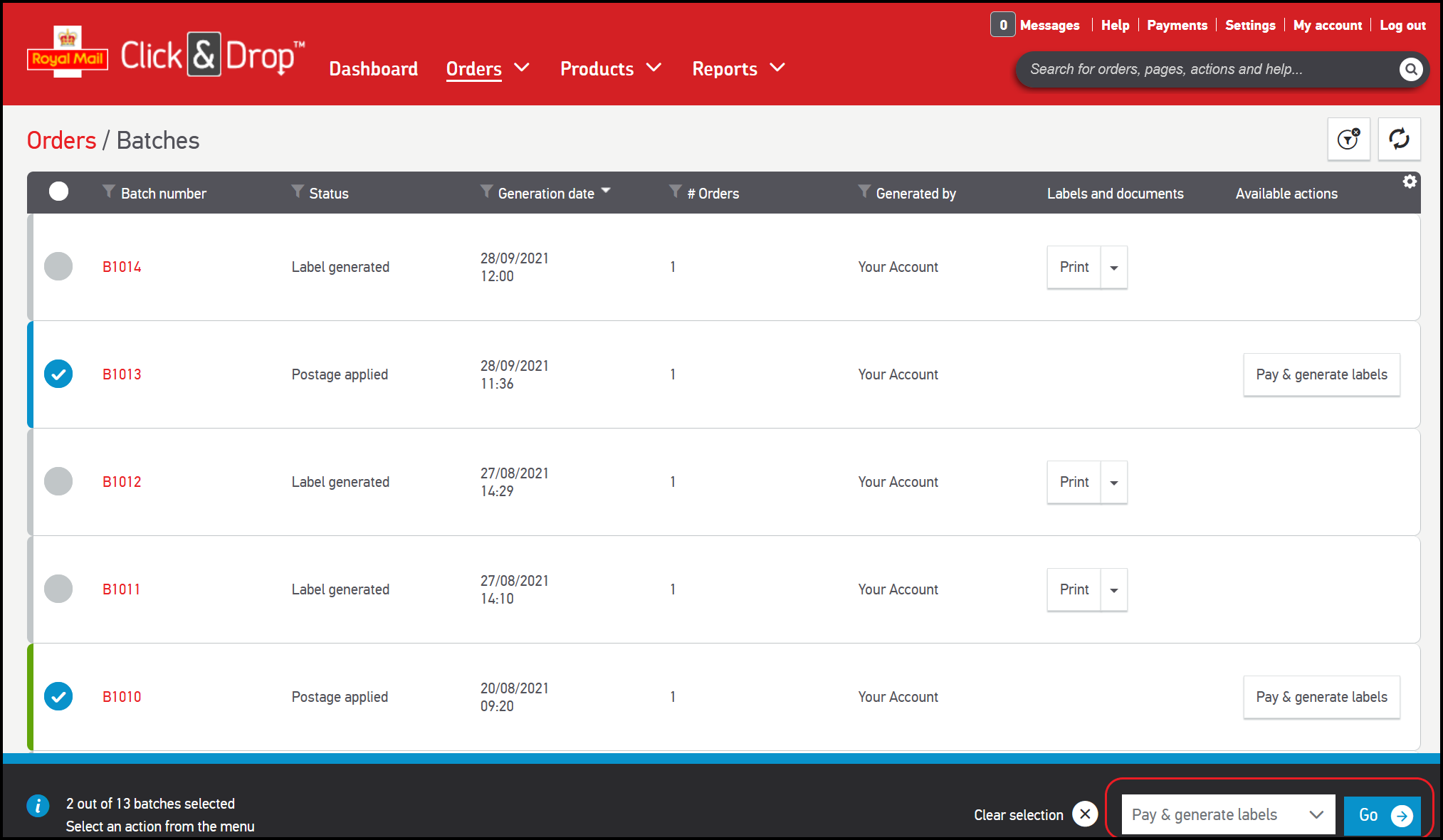Viewport: 1443px width, 840px height.
Task: Expand Print options arrow for B1014
Action: [x=1114, y=268]
